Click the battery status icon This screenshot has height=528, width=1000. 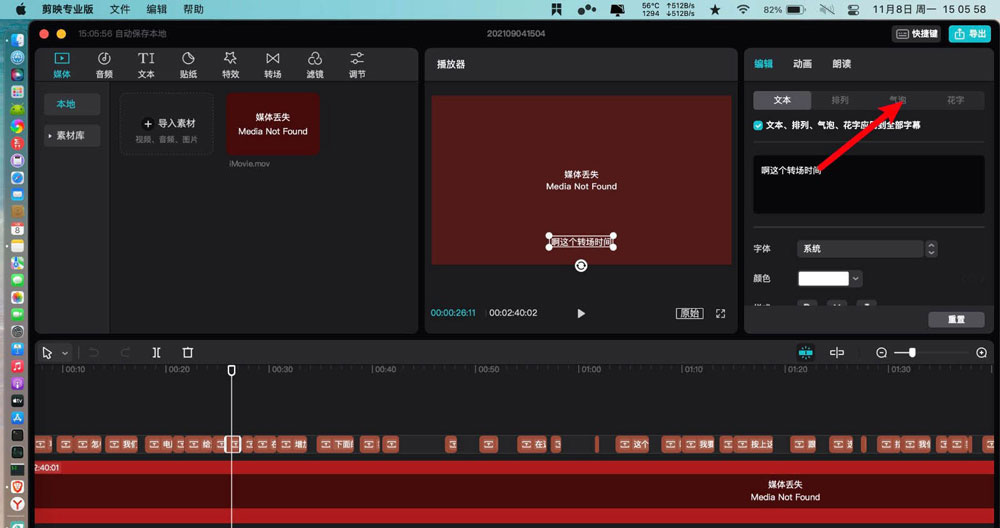pyautogui.click(x=795, y=10)
